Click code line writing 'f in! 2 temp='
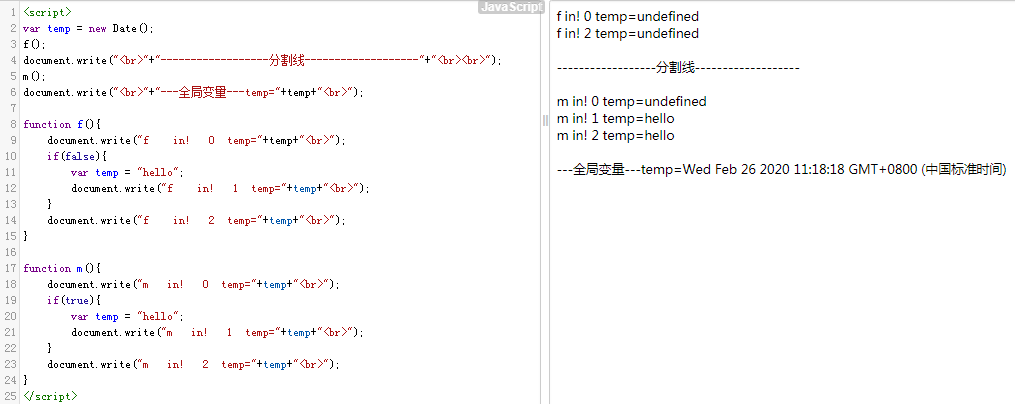Image resolution: width=1015 pixels, height=404 pixels. 196,220
